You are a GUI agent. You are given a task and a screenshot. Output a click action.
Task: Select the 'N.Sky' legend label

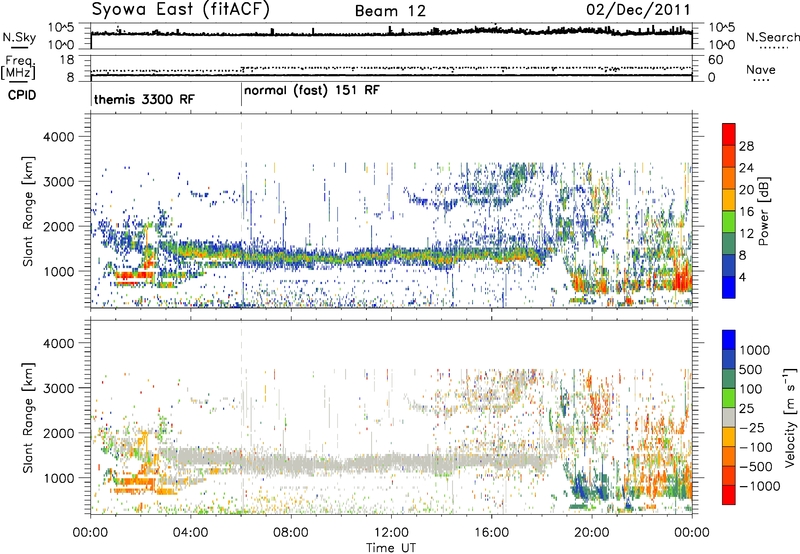pyautogui.click(x=19, y=37)
